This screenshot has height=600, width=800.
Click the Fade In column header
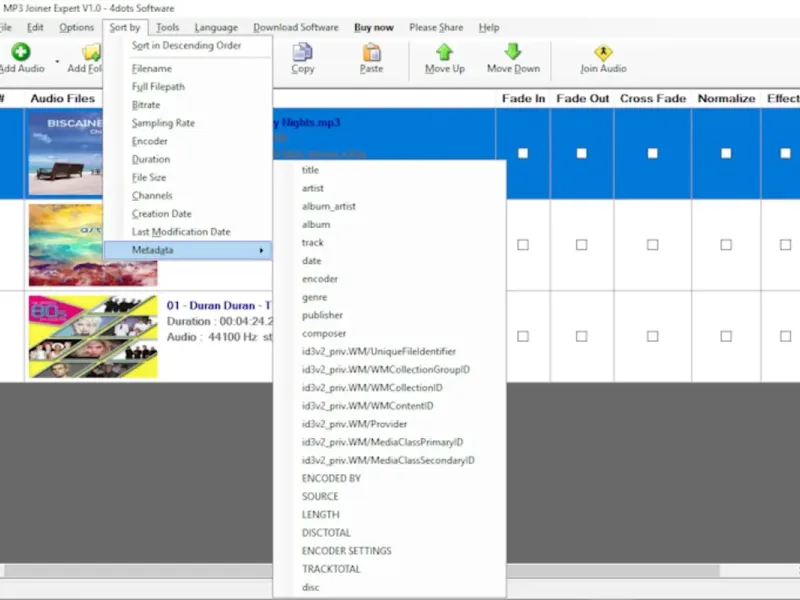523,98
